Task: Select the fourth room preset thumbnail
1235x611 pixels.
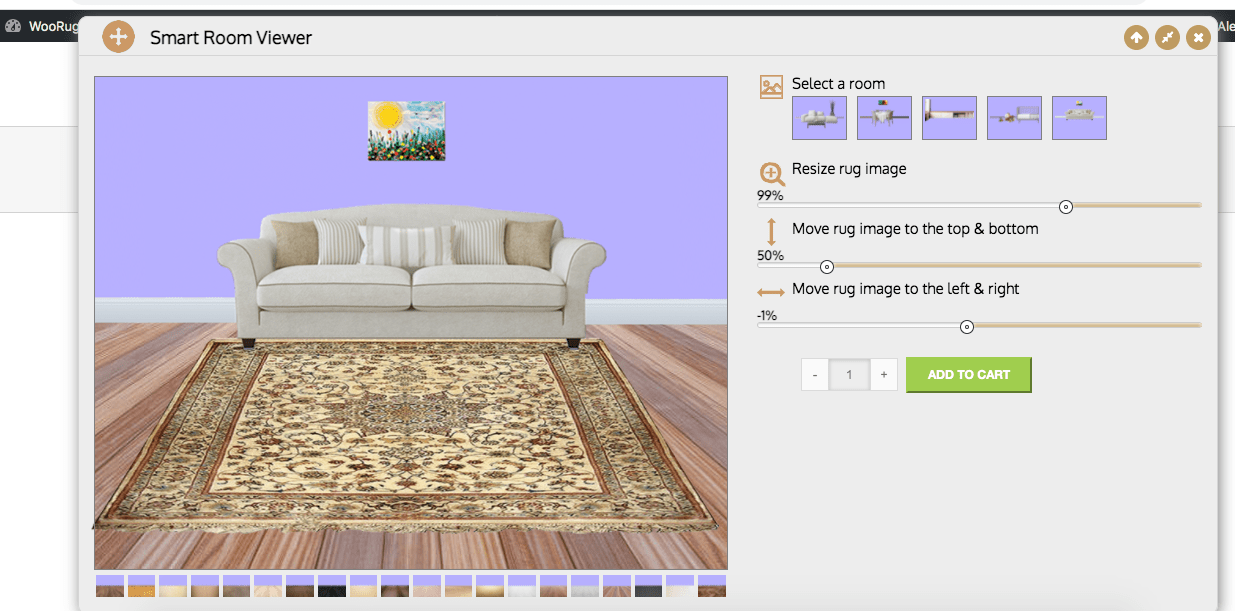Action: point(1014,117)
